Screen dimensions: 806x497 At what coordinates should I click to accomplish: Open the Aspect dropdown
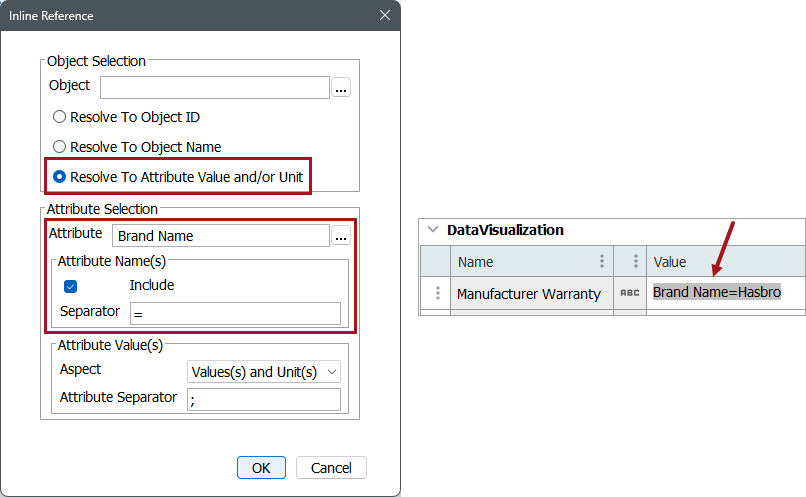coord(265,372)
